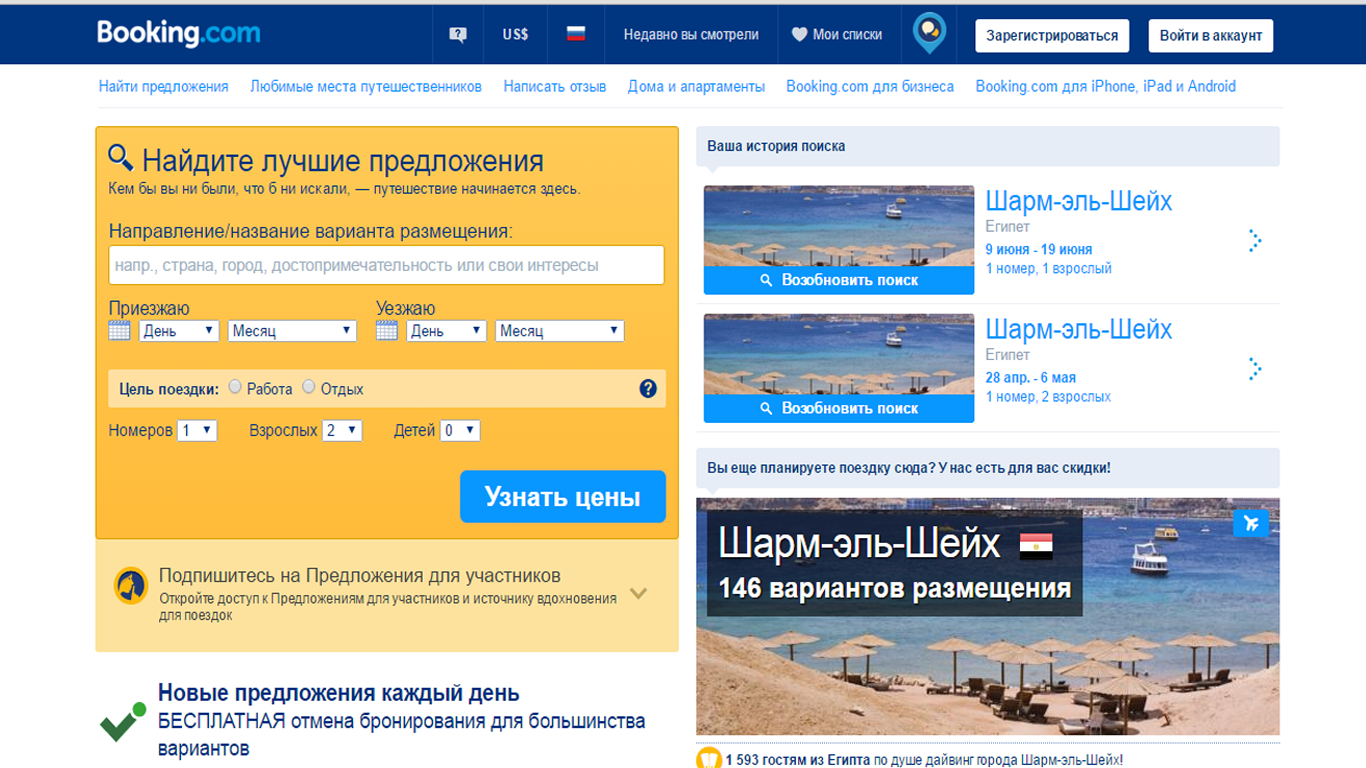
Task: Click the trip purpose help question icon
Action: tap(648, 388)
